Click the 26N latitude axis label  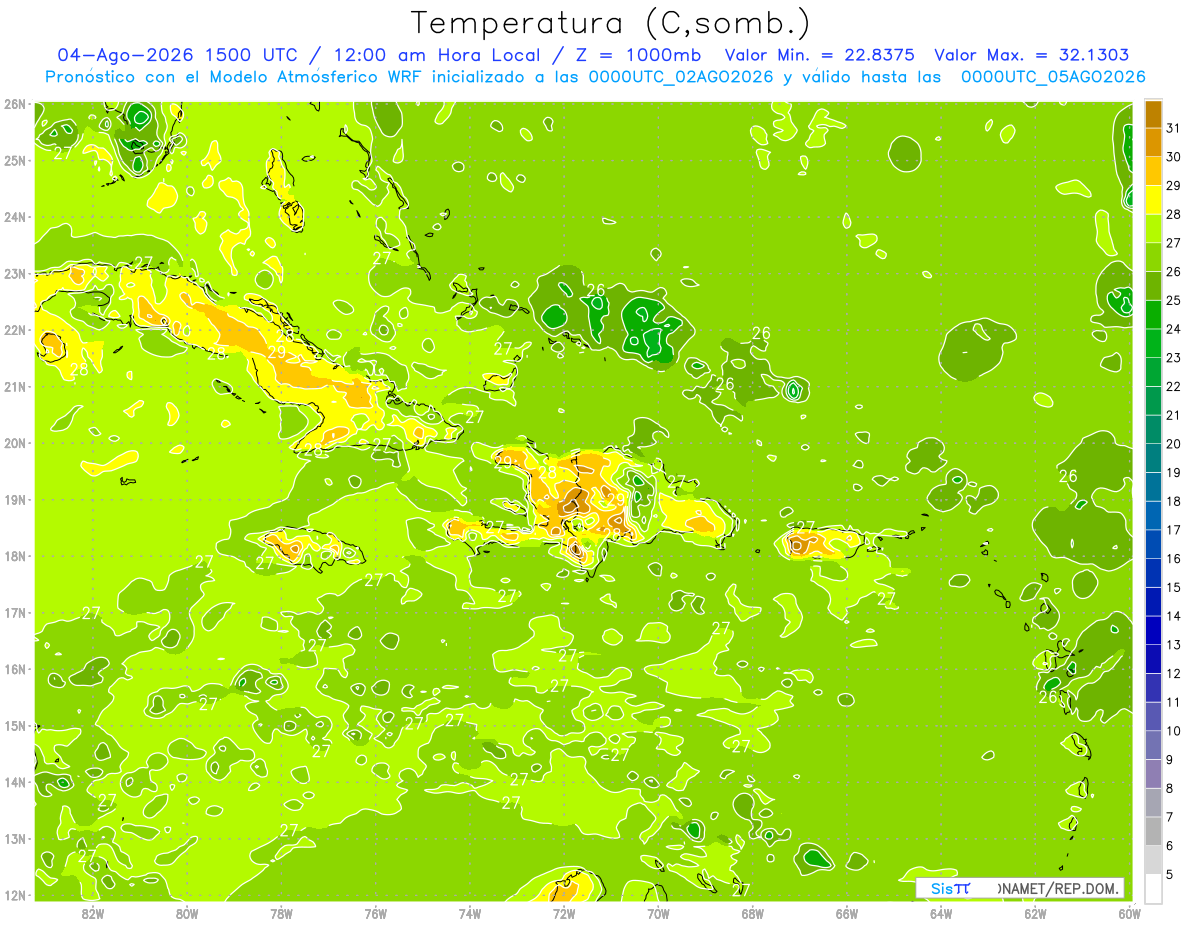tap(15, 104)
